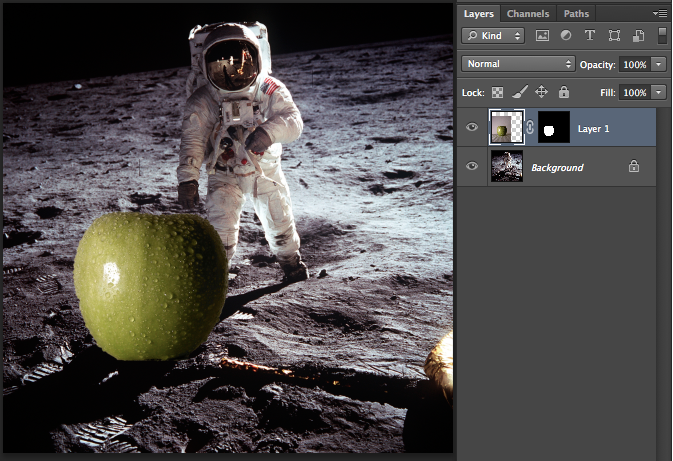The height and width of the screenshot is (461, 673).
Task: Open the Normal blend mode dropdown
Action: coord(517,64)
